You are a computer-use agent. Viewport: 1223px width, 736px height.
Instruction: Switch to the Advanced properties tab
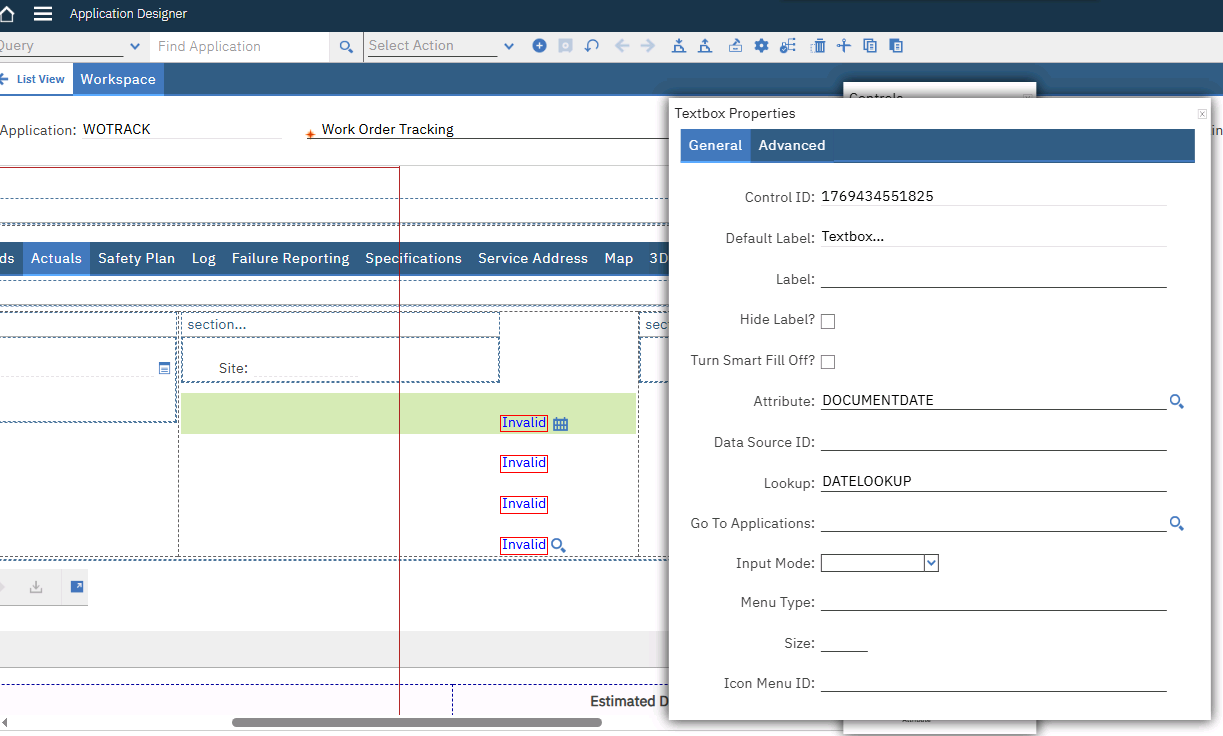[x=791, y=145]
